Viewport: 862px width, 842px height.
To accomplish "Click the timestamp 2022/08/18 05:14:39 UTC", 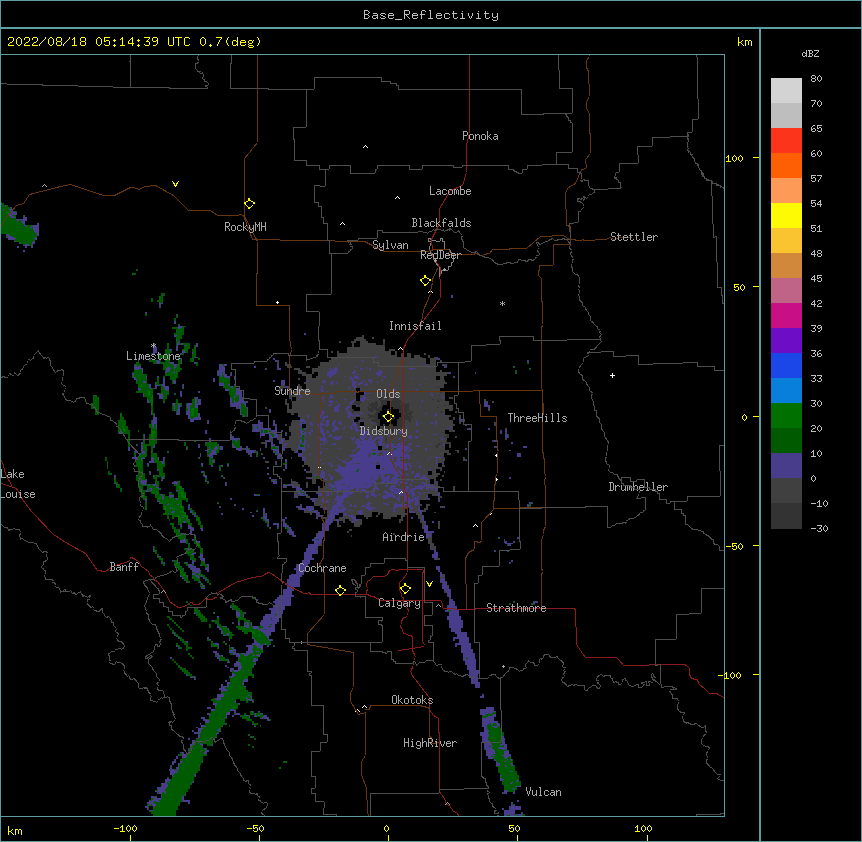I will click(x=99, y=42).
